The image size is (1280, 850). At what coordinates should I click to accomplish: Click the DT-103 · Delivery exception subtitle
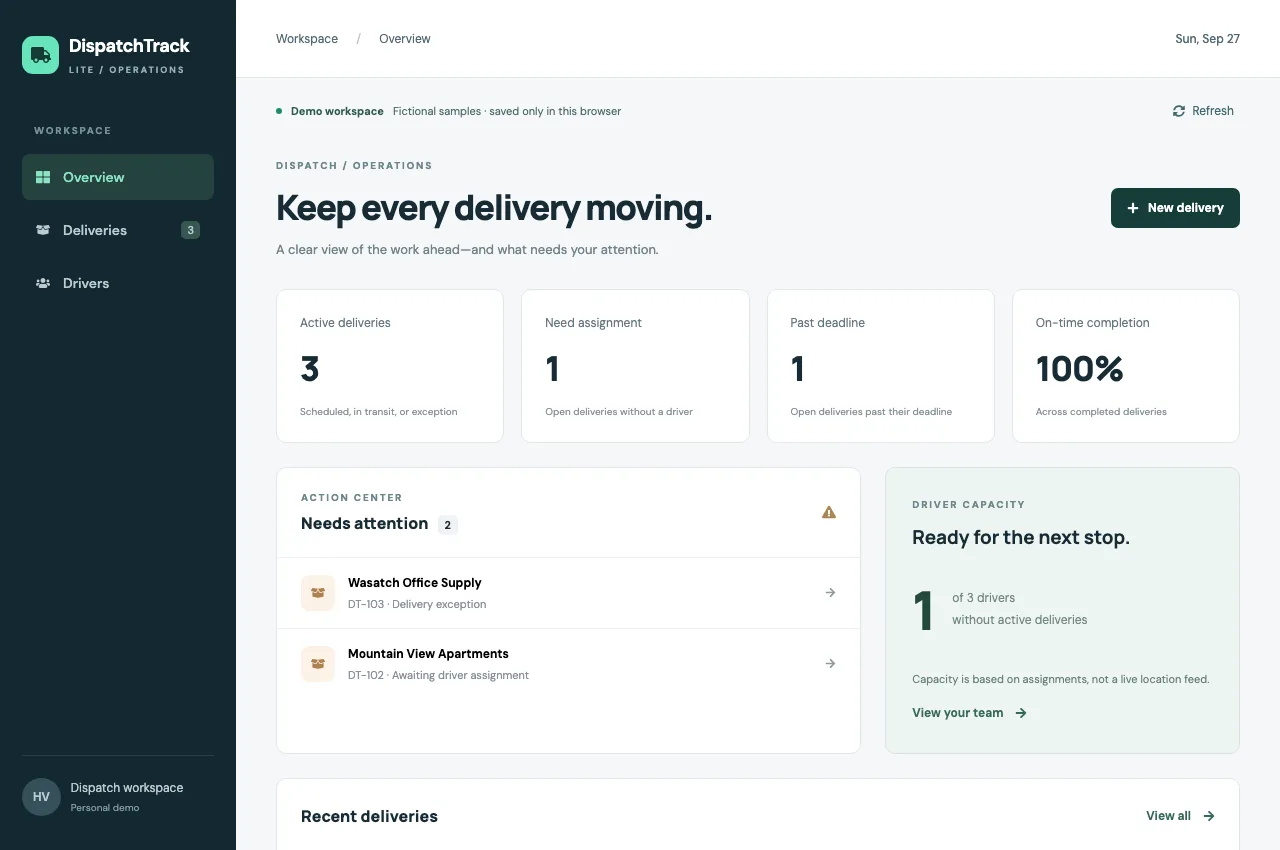(x=417, y=604)
